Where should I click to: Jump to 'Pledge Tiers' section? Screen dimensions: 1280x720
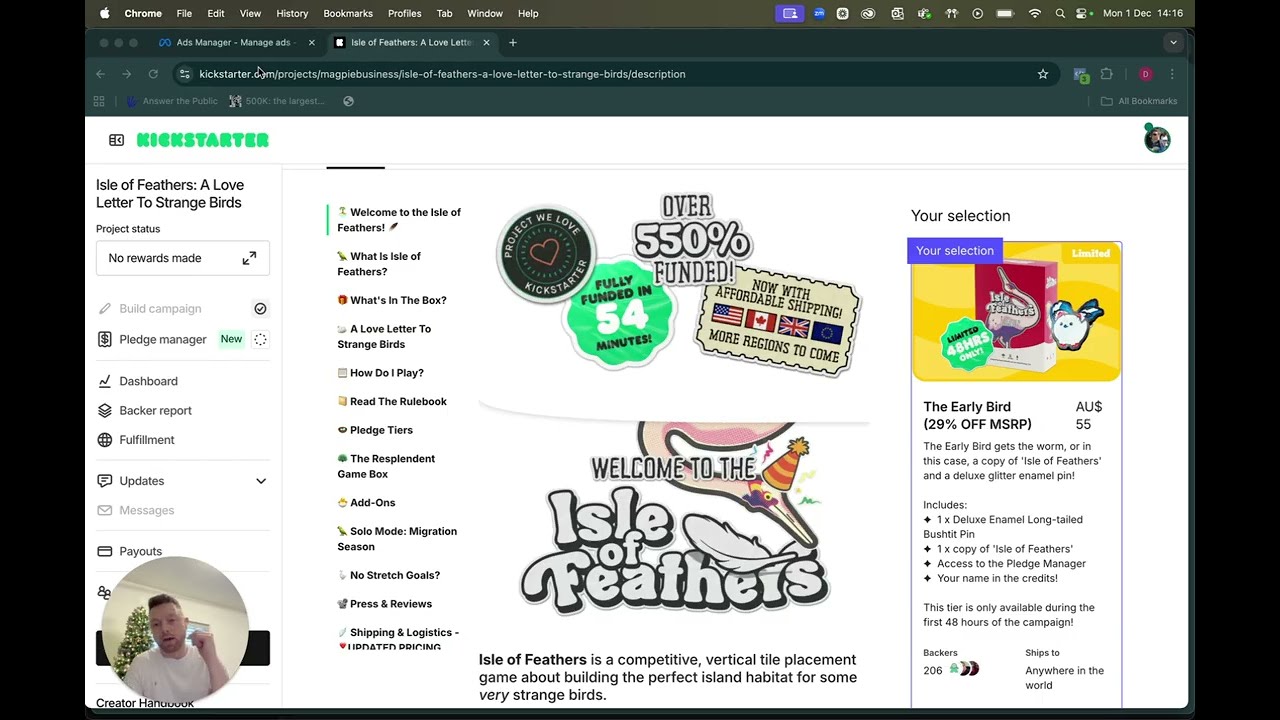375,430
